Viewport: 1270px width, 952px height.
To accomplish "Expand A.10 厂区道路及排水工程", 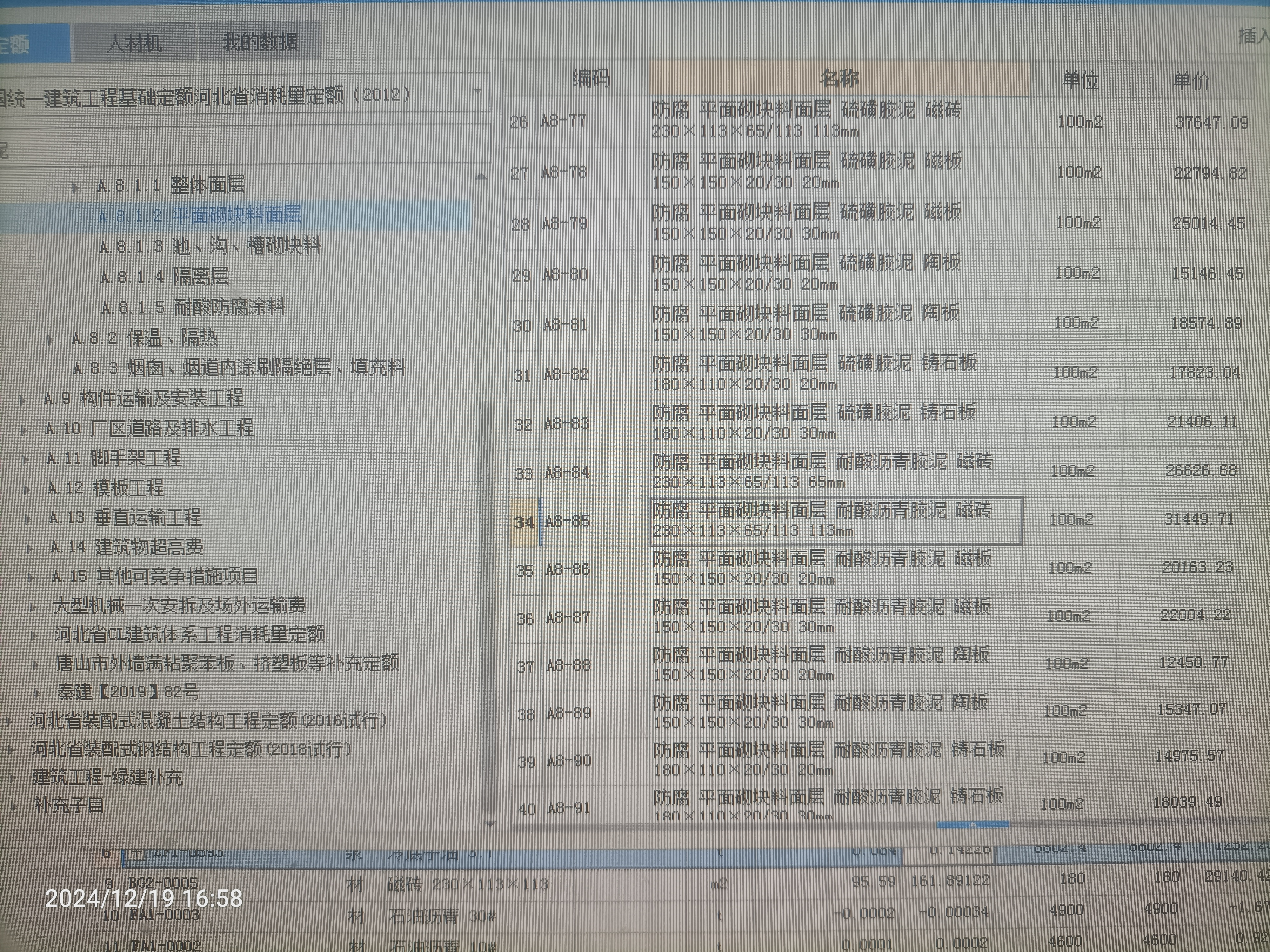I will tap(24, 430).
